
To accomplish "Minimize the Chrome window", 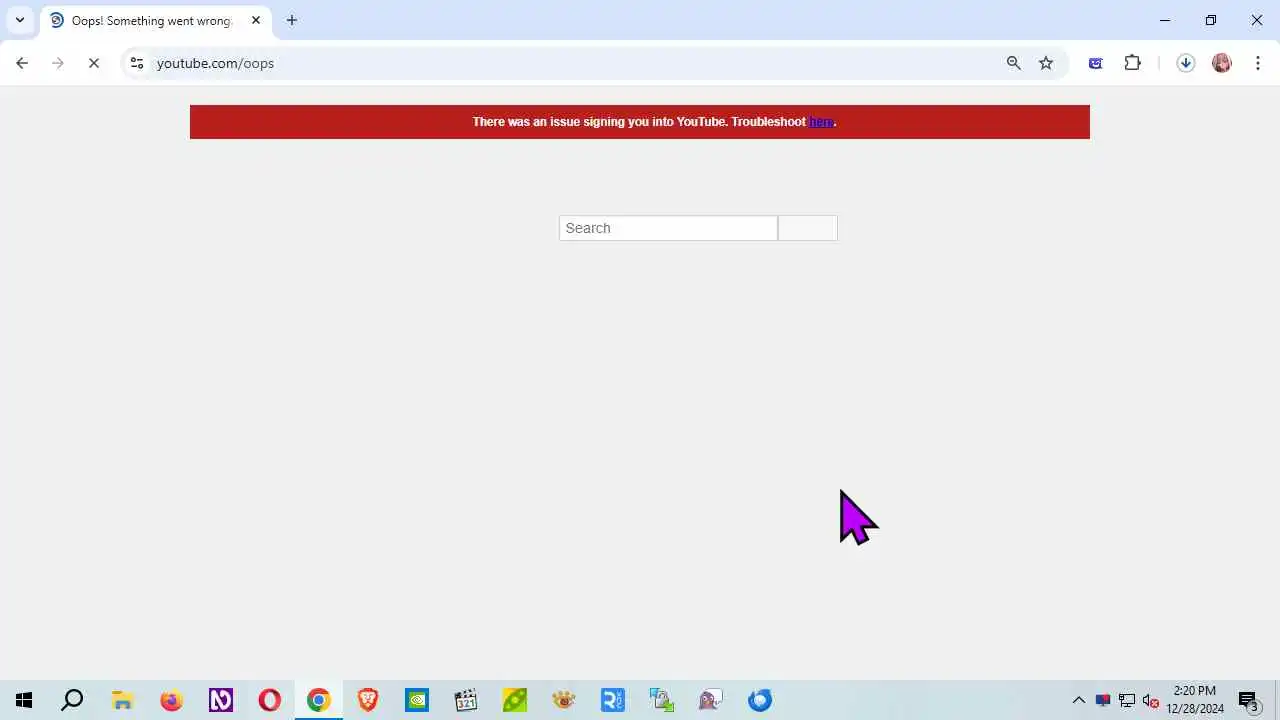I will coord(1165,20).
